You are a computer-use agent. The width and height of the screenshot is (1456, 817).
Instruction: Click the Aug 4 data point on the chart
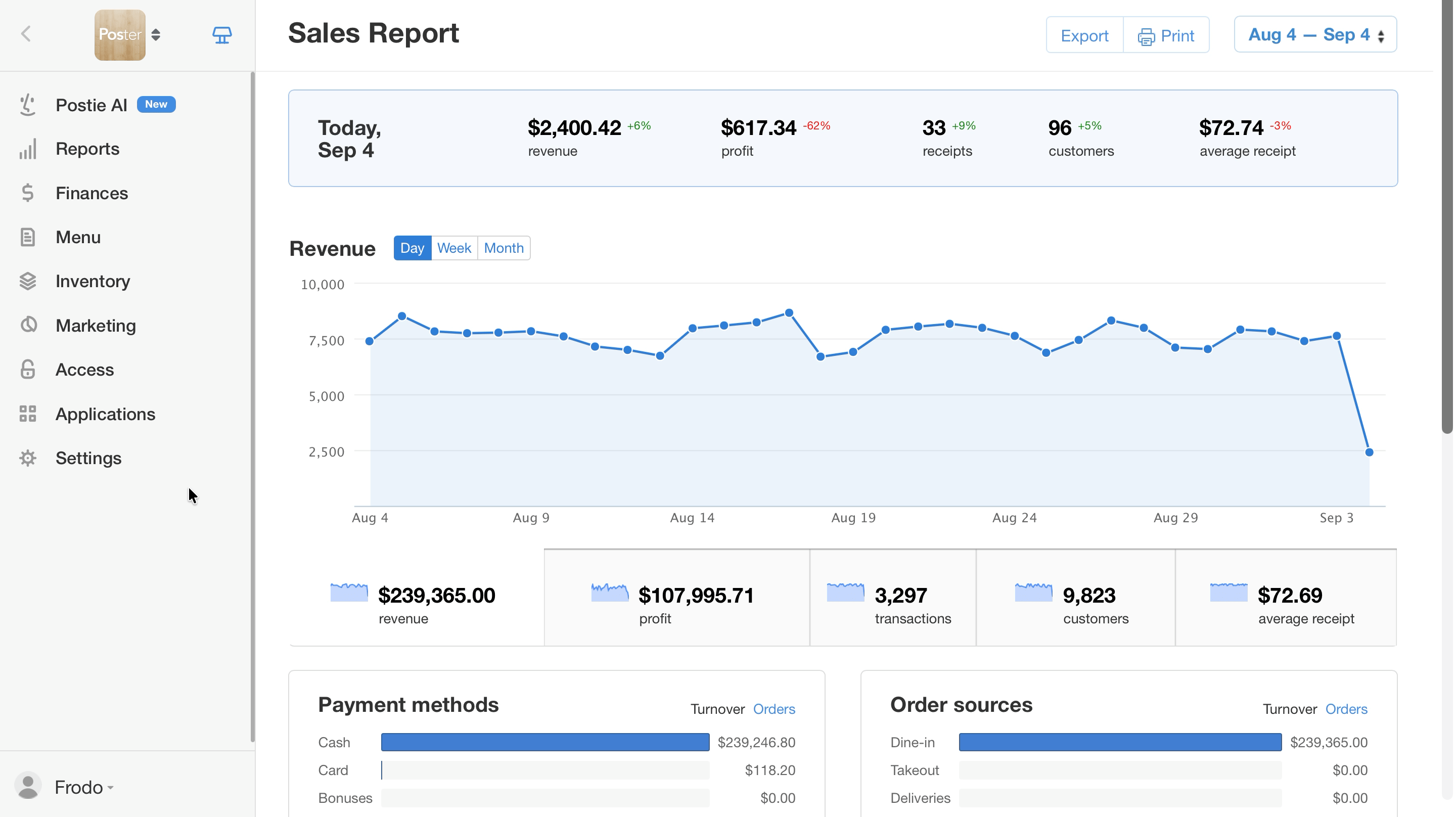pos(369,341)
